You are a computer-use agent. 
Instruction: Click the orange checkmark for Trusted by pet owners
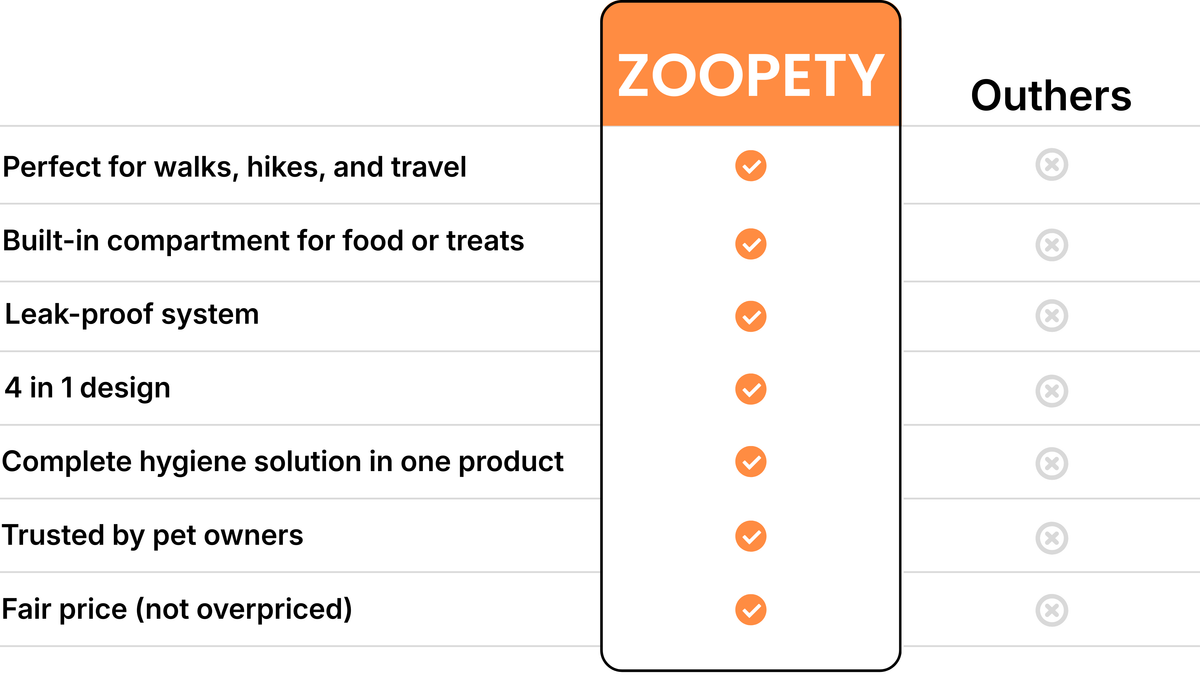(750, 536)
